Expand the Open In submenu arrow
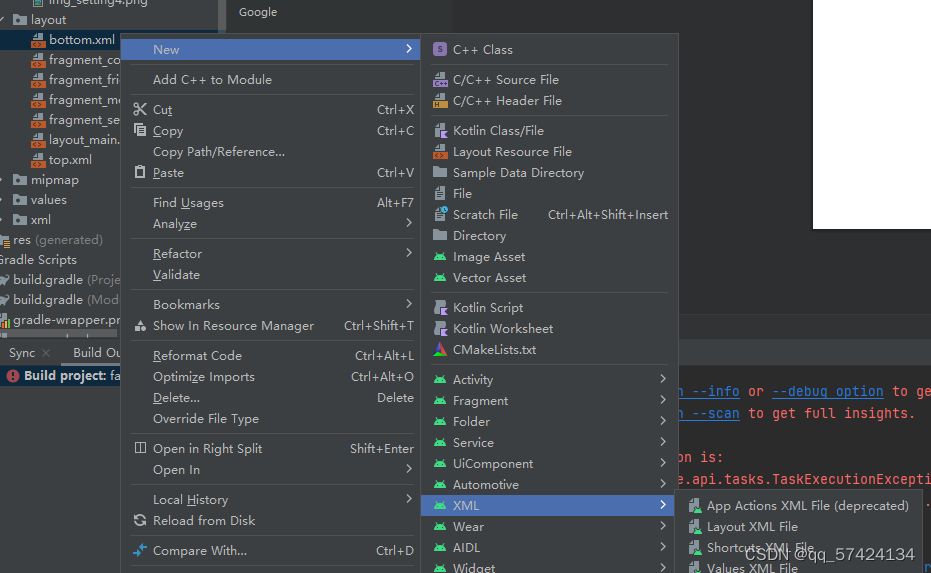This screenshot has height=573, width=931. pyautogui.click(x=409, y=468)
